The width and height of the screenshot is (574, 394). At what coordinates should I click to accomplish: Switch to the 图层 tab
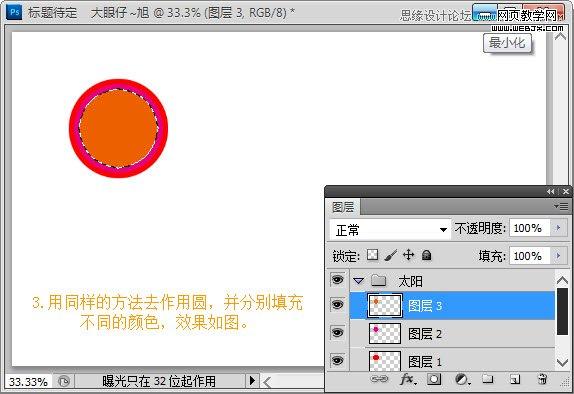pyautogui.click(x=343, y=207)
